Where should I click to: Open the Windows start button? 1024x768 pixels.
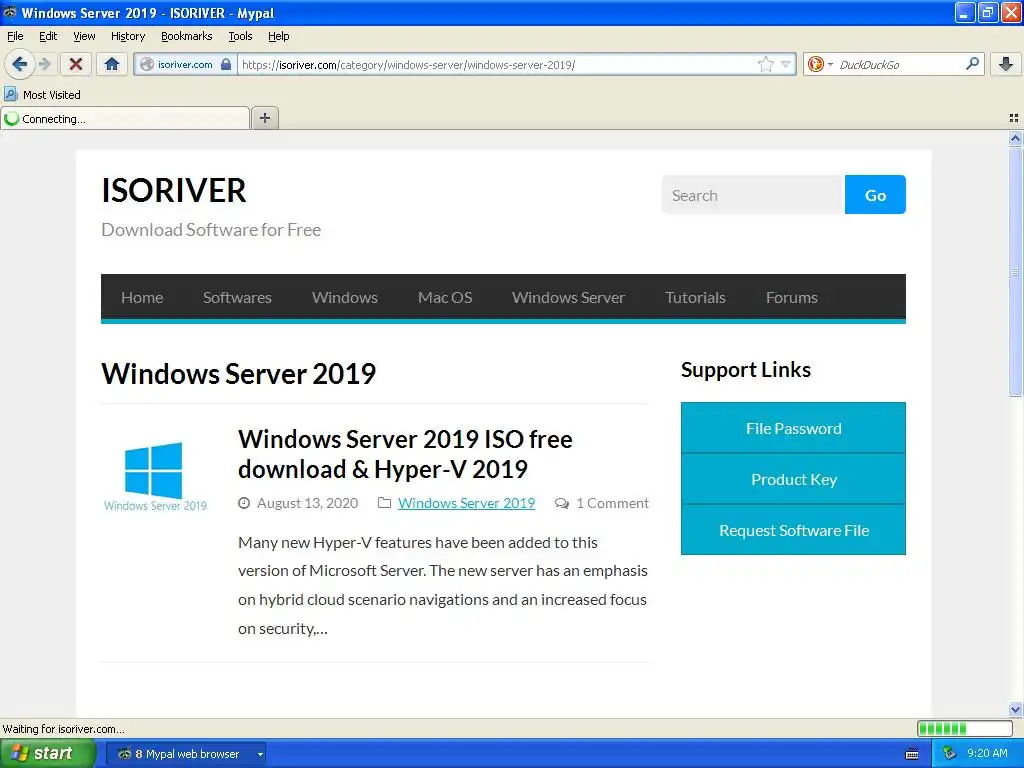46,753
